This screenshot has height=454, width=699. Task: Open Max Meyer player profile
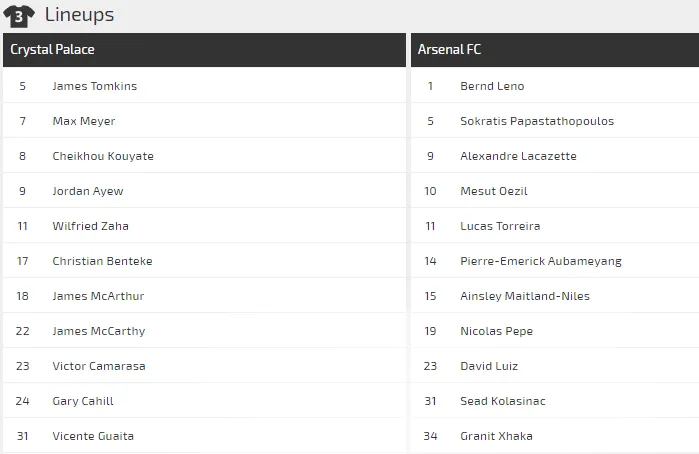coord(84,121)
